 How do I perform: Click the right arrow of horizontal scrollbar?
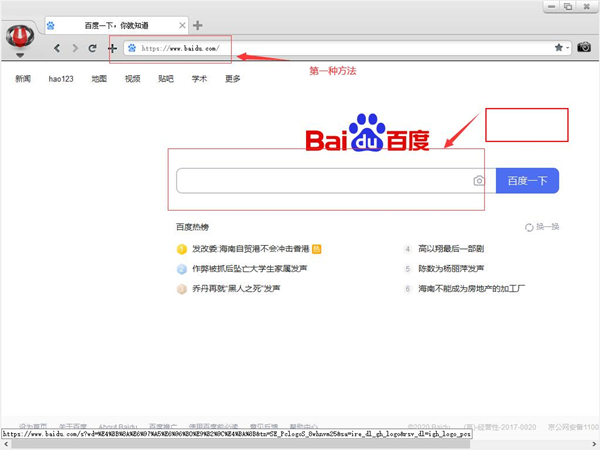(x=594, y=444)
